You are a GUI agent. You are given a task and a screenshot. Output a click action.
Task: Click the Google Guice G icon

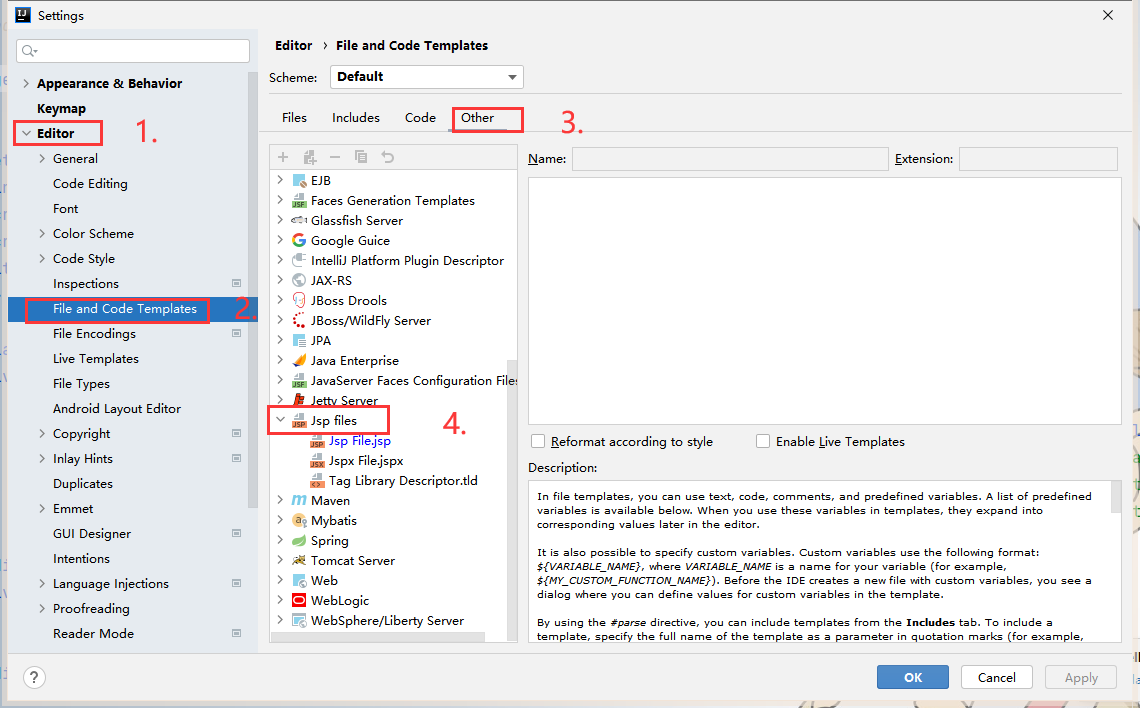(x=299, y=241)
